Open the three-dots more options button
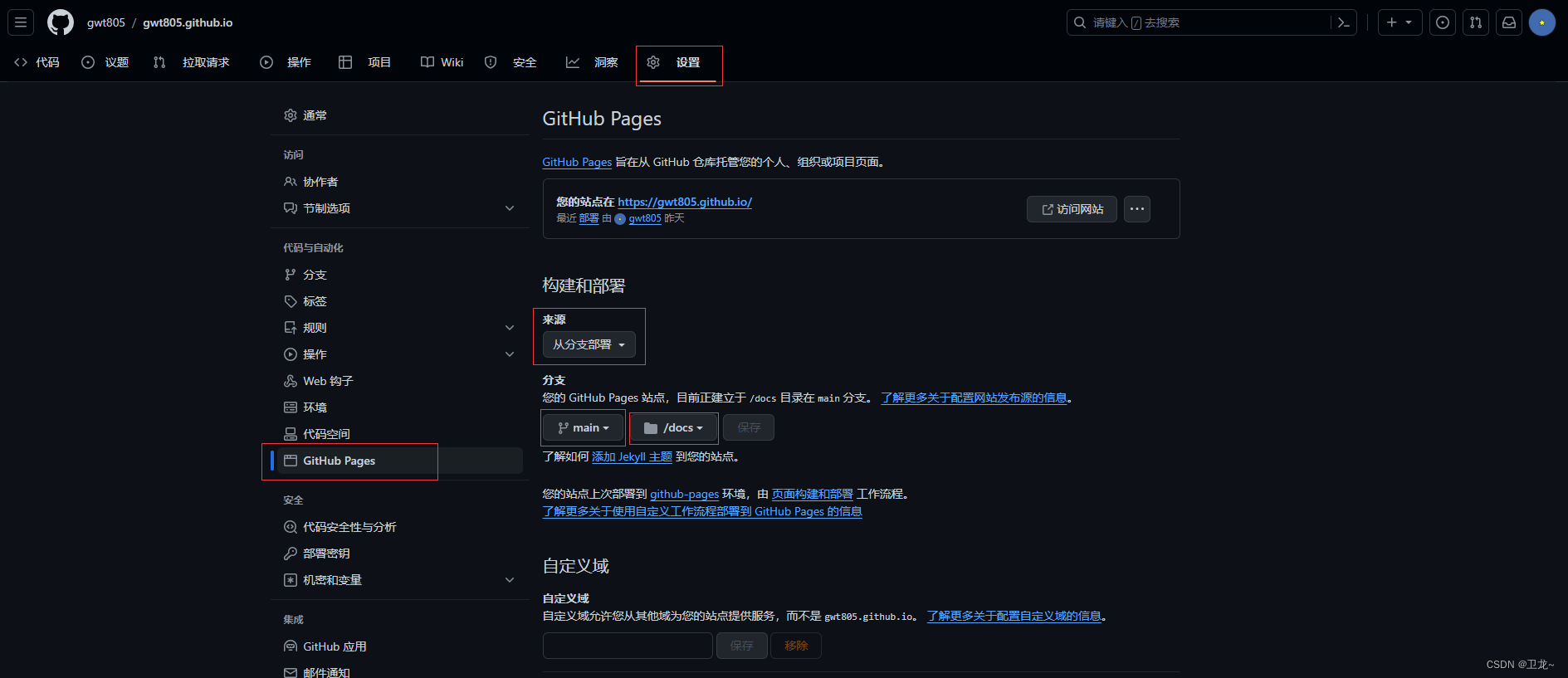The height and width of the screenshot is (678, 1568). pos(1137,209)
